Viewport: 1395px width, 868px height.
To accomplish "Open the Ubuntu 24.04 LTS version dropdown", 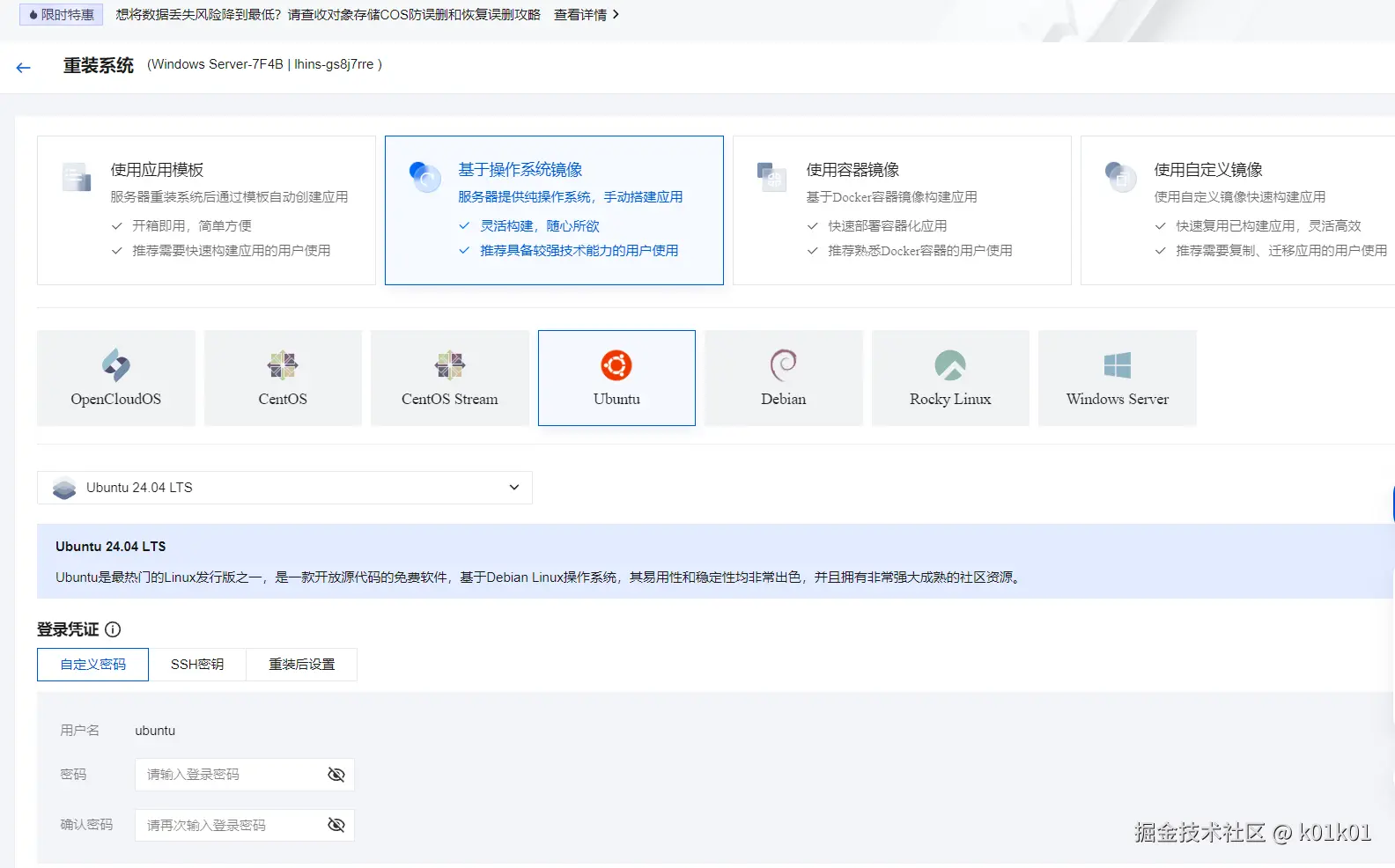I will [x=284, y=488].
